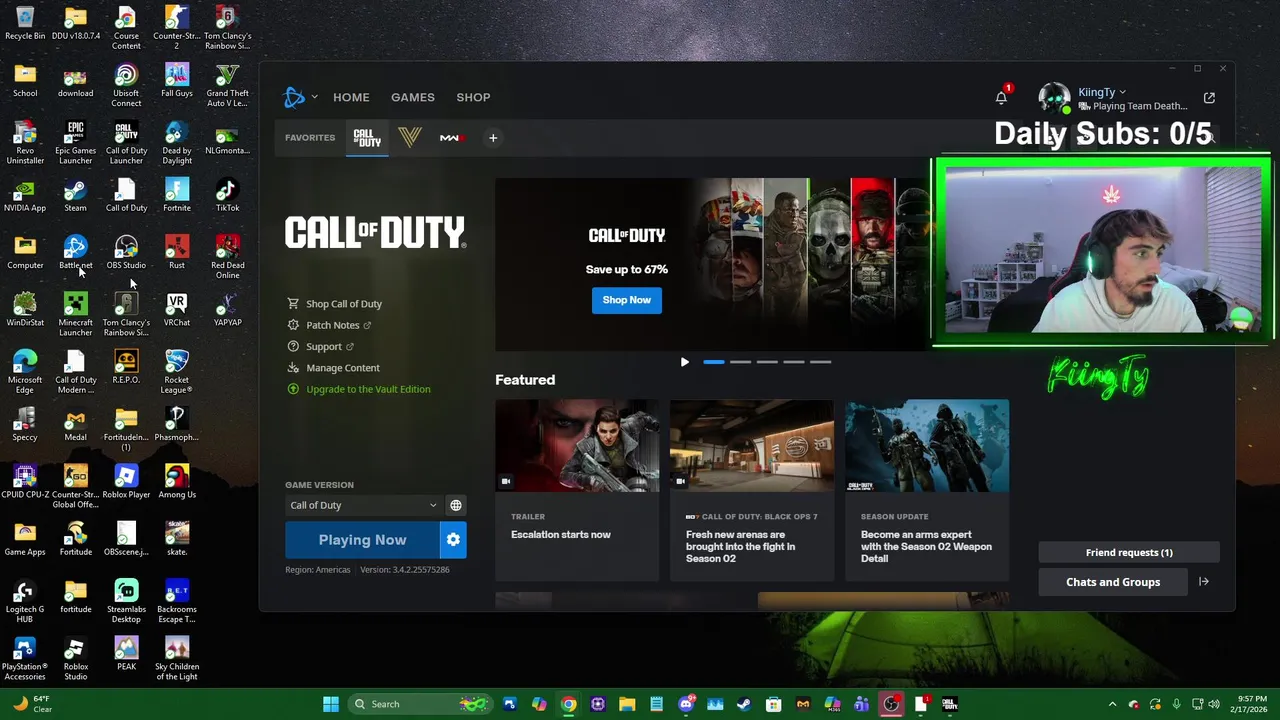Select the Steam desktop icon
Screen dimensions: 1280x720
point(76,195)
